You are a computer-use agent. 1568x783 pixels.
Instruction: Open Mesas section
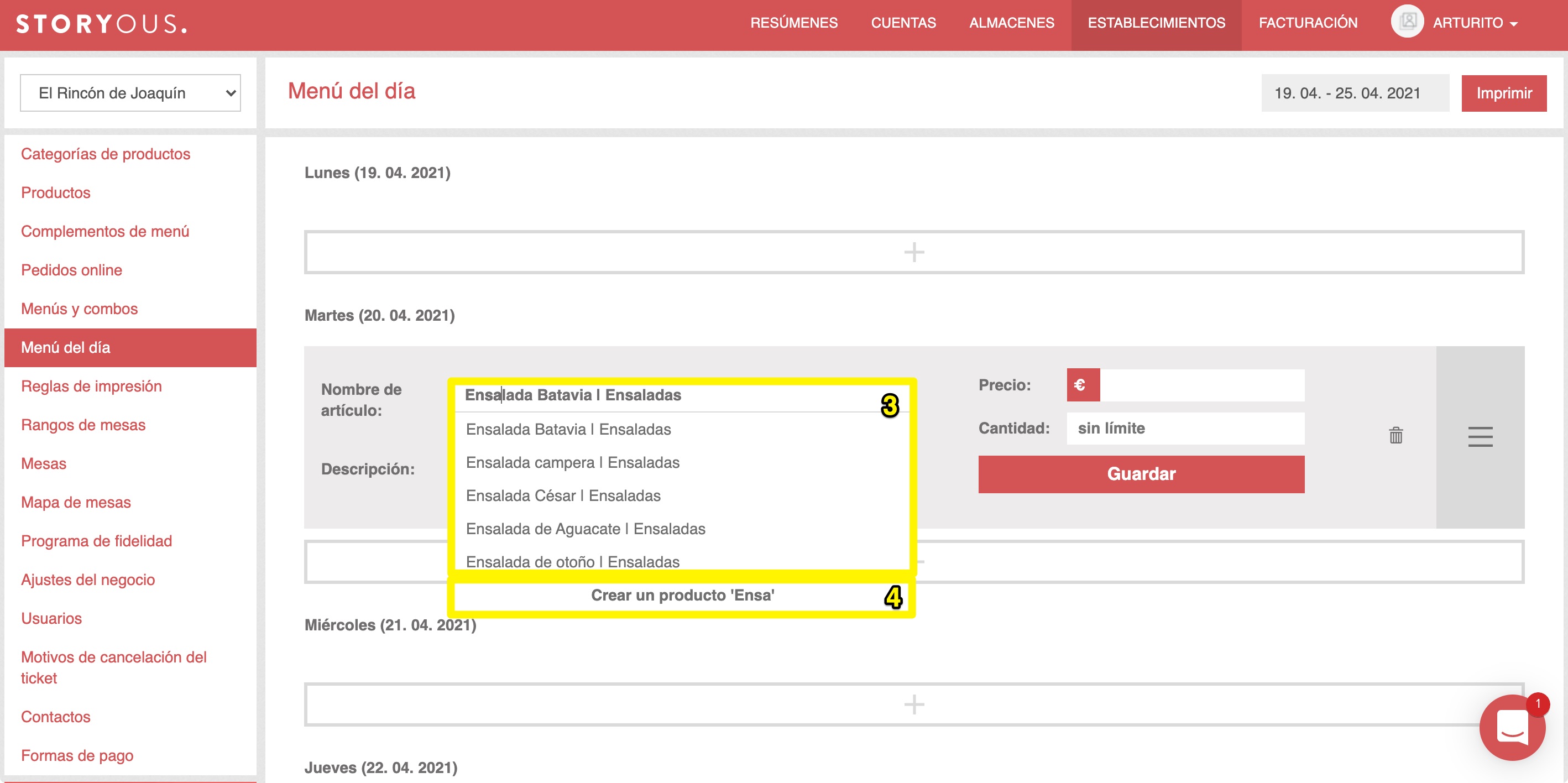click(43, 463)
